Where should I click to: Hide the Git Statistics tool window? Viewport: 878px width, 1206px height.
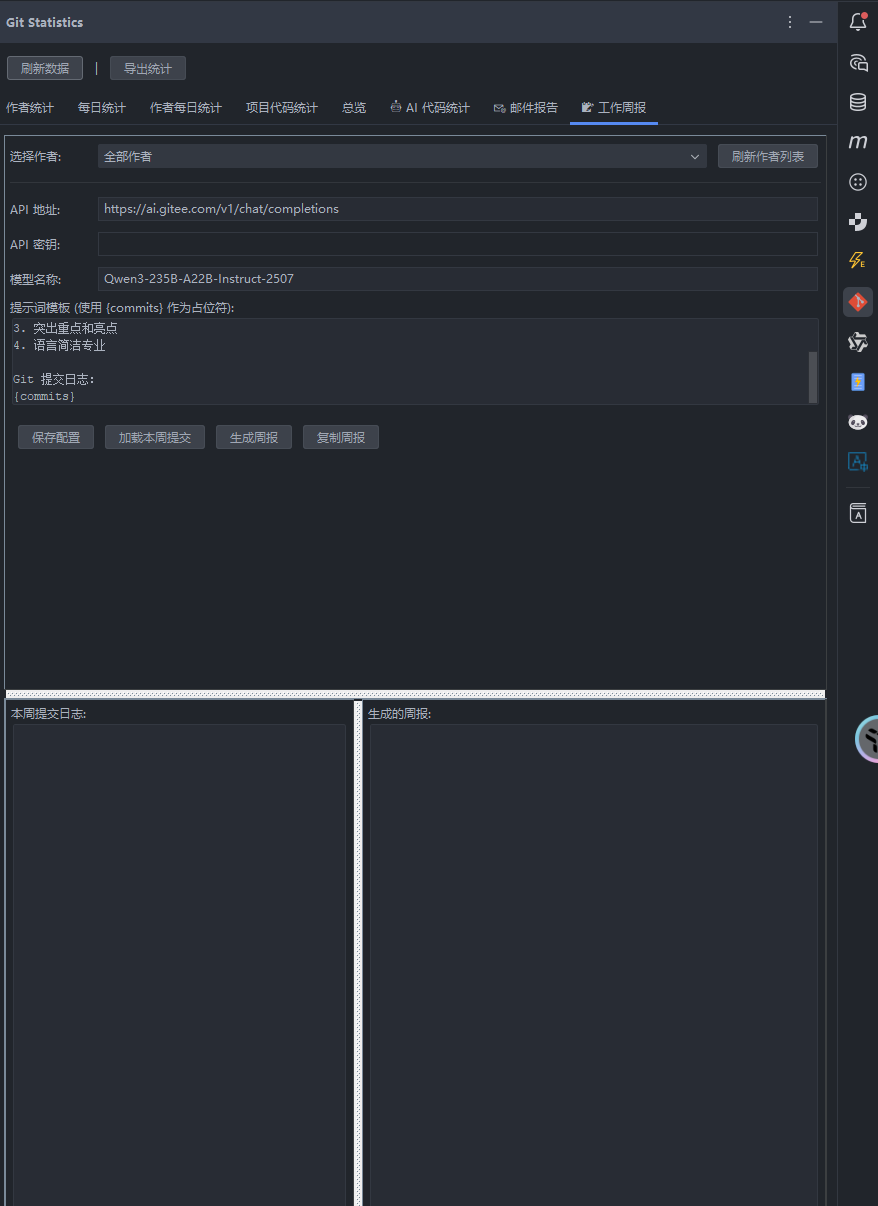click(816, 22)
